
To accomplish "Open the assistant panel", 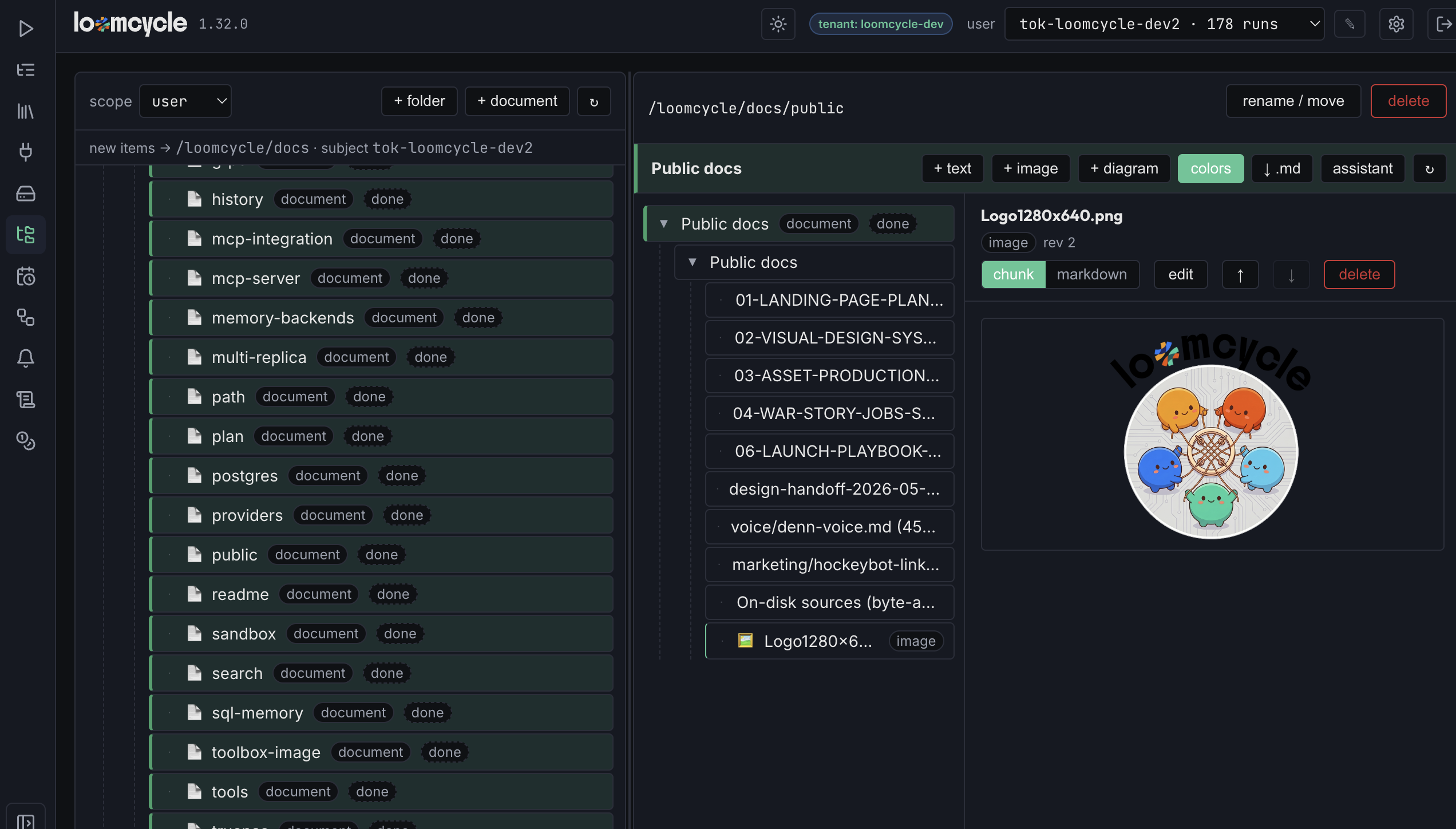I will (1363, 168).
